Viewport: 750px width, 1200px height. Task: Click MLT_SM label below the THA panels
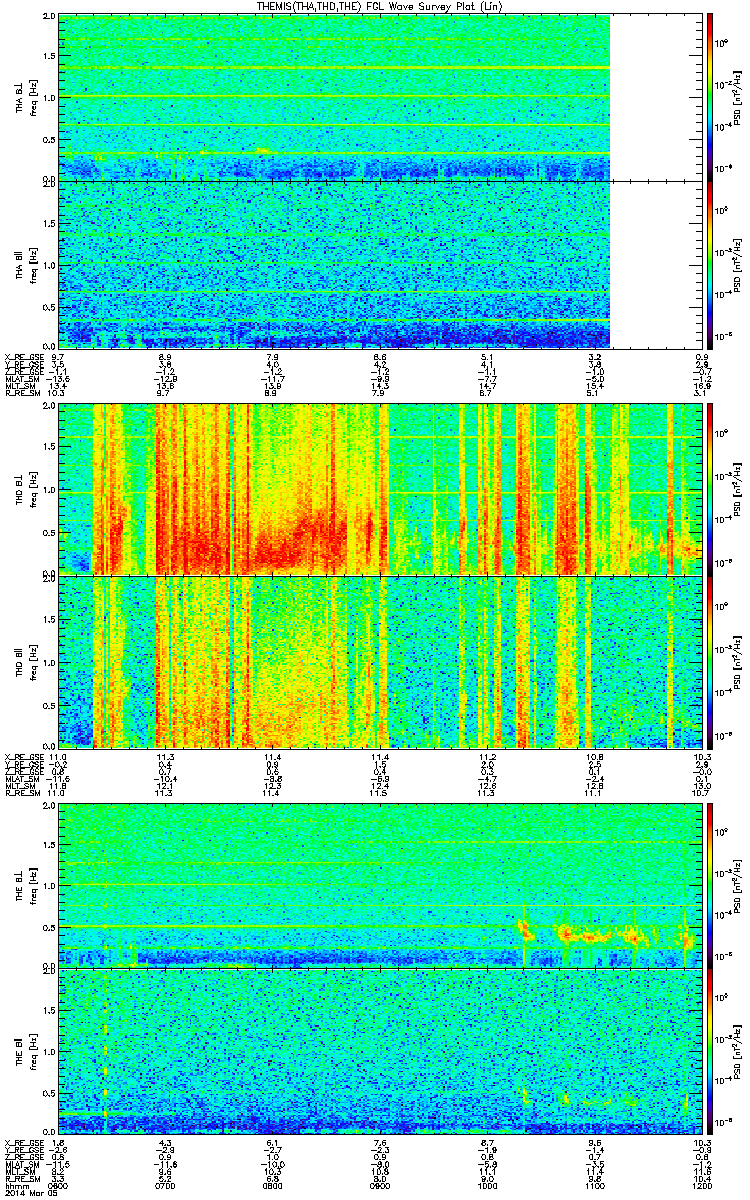click(x=21, y=387)
